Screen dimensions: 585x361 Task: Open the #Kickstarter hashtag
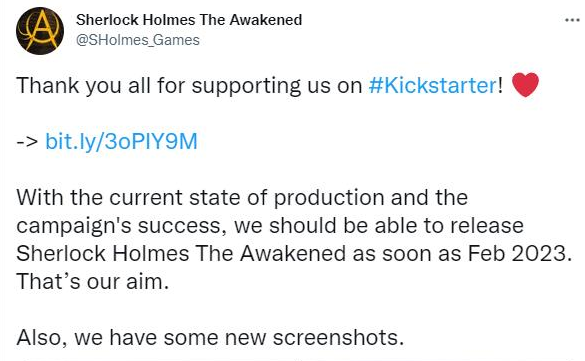point(432,85)
